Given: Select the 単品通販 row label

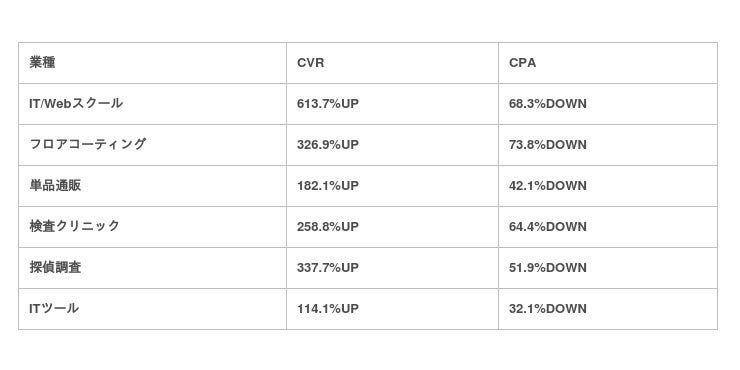Looking at the screenshot, I should click(55, 185).
